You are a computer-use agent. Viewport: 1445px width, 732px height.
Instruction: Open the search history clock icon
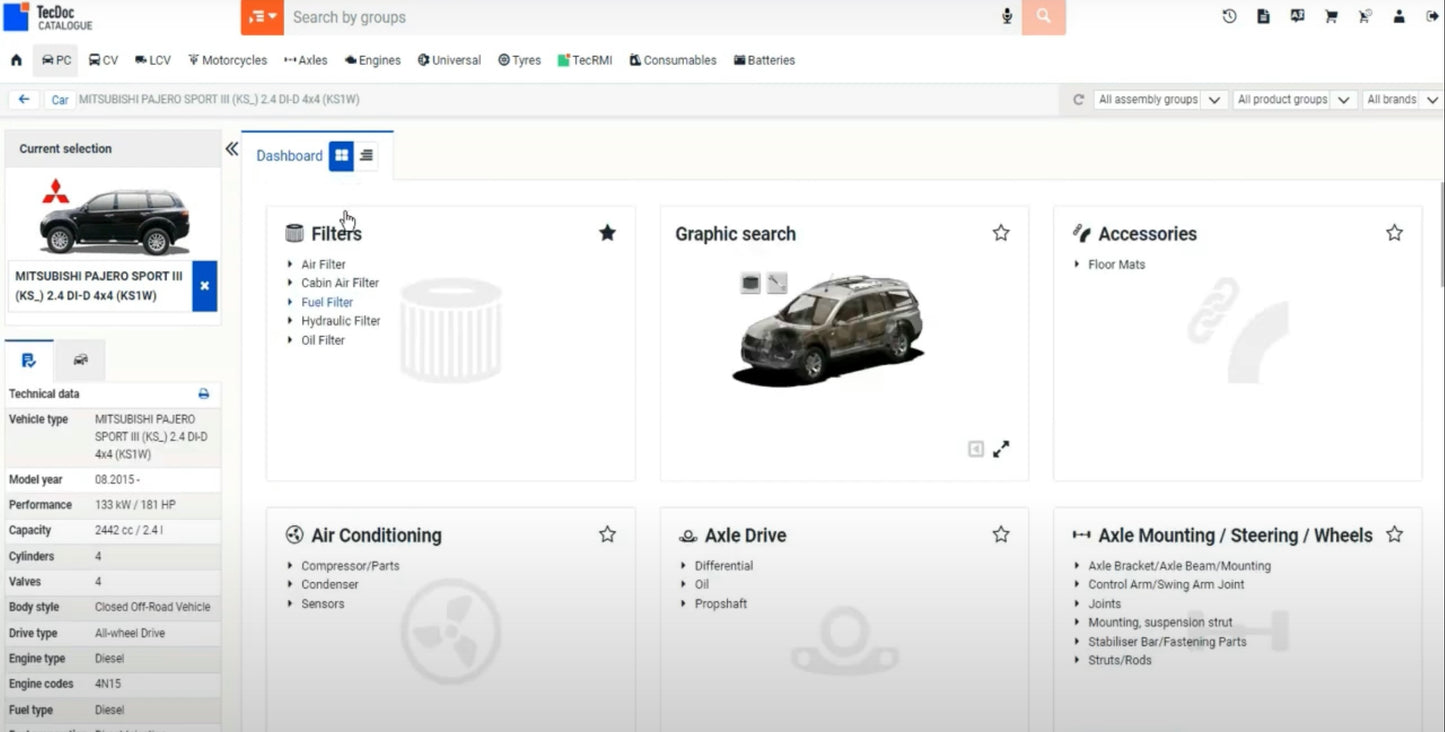[x=1230, y=16]
